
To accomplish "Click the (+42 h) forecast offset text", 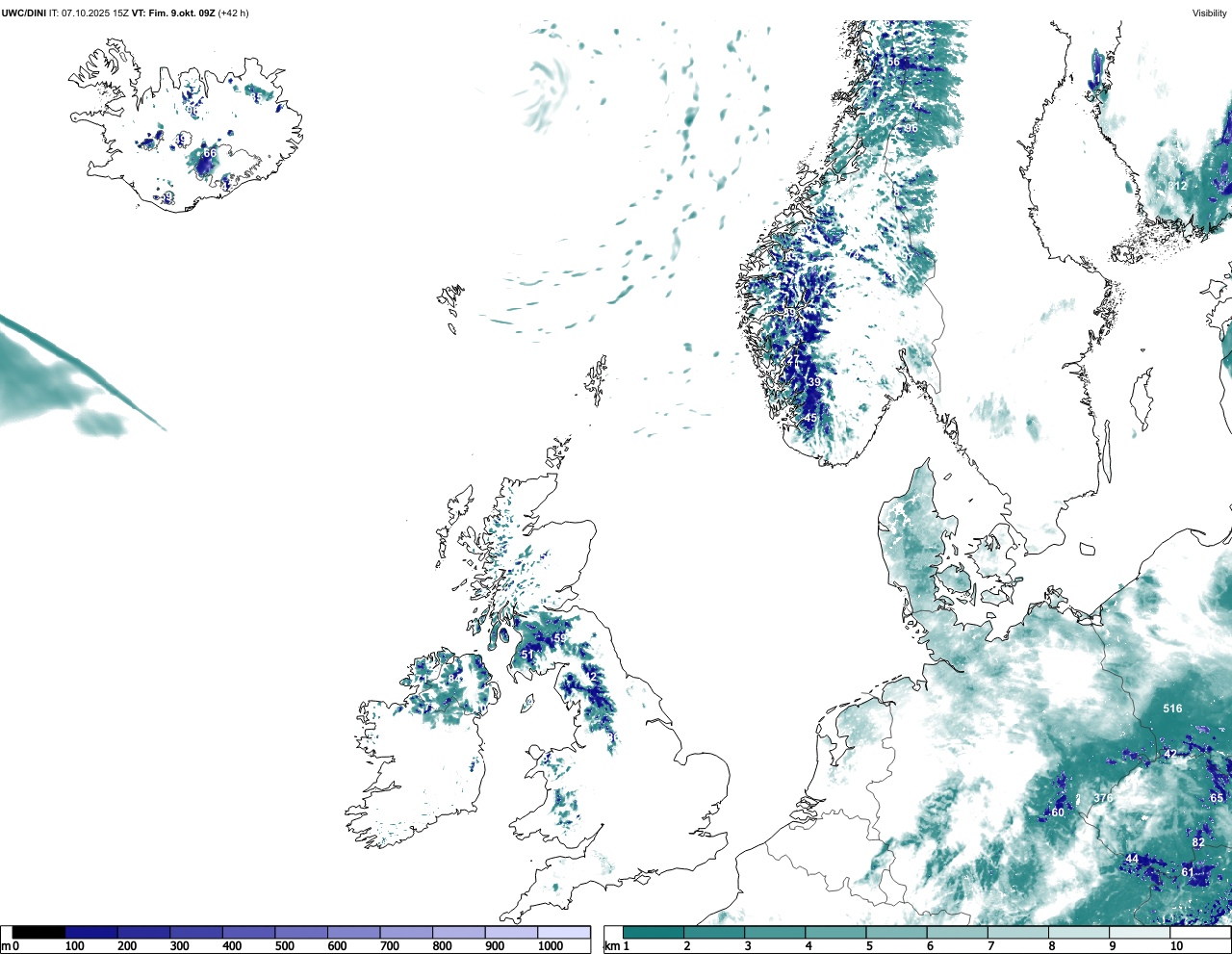I will 234,13.
